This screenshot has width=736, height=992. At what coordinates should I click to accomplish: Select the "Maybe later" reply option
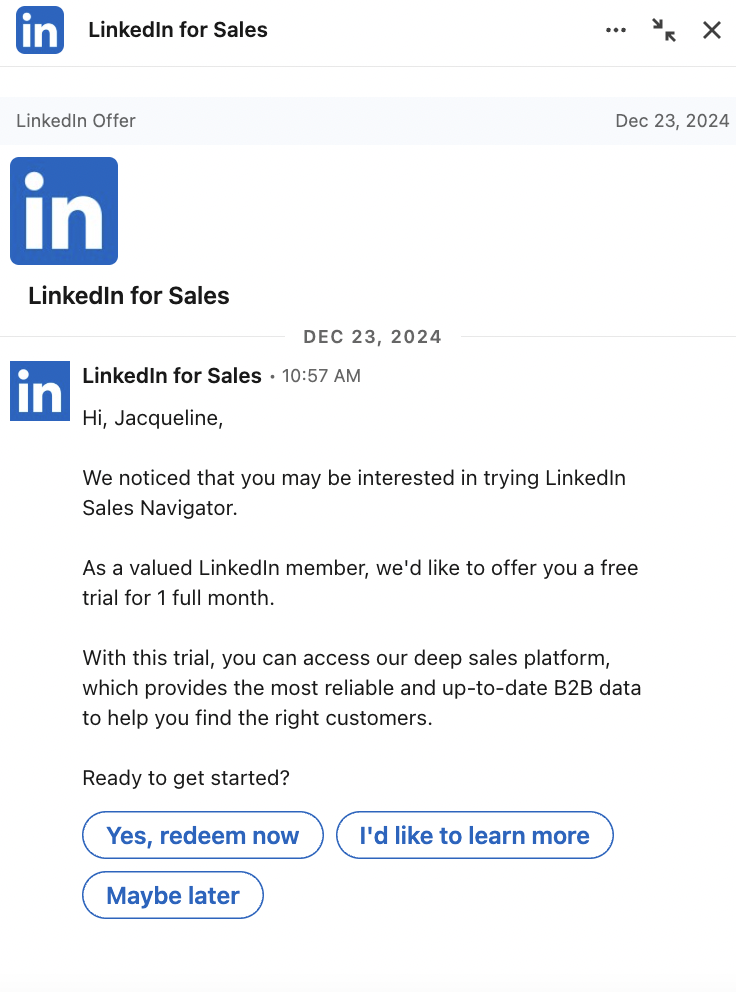click(x=172, y=895)
